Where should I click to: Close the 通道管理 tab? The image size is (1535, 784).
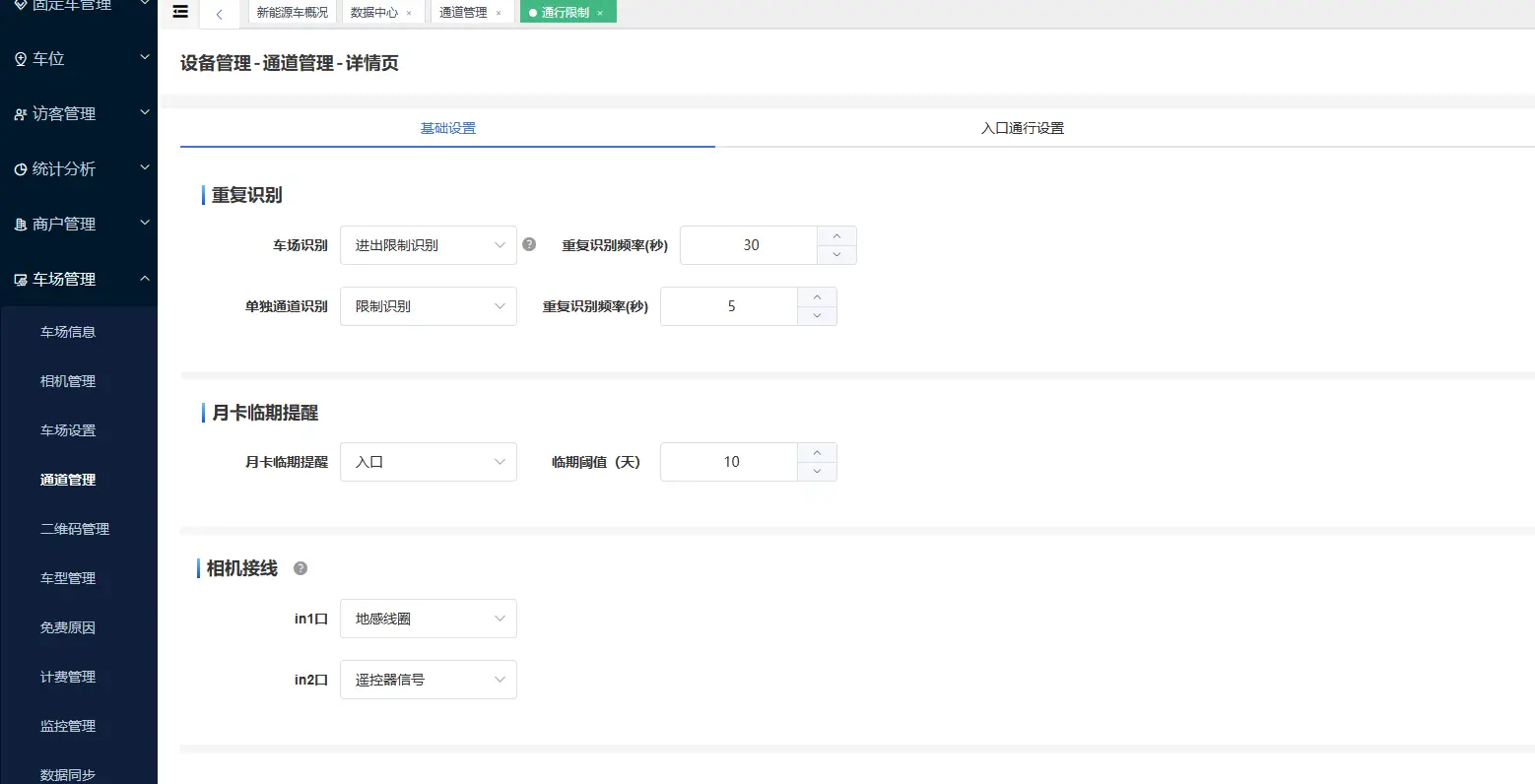499,14
